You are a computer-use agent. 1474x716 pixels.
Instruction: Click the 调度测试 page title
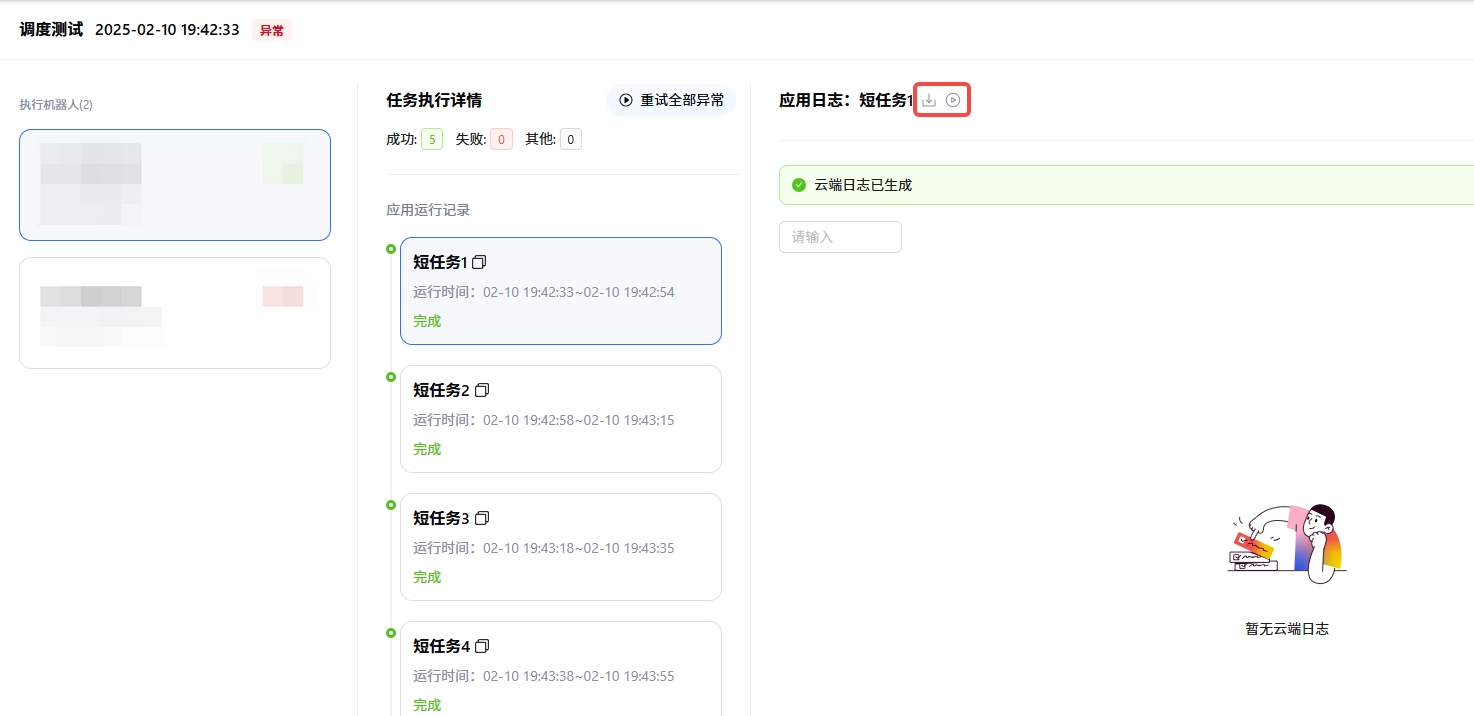[51, 29]
